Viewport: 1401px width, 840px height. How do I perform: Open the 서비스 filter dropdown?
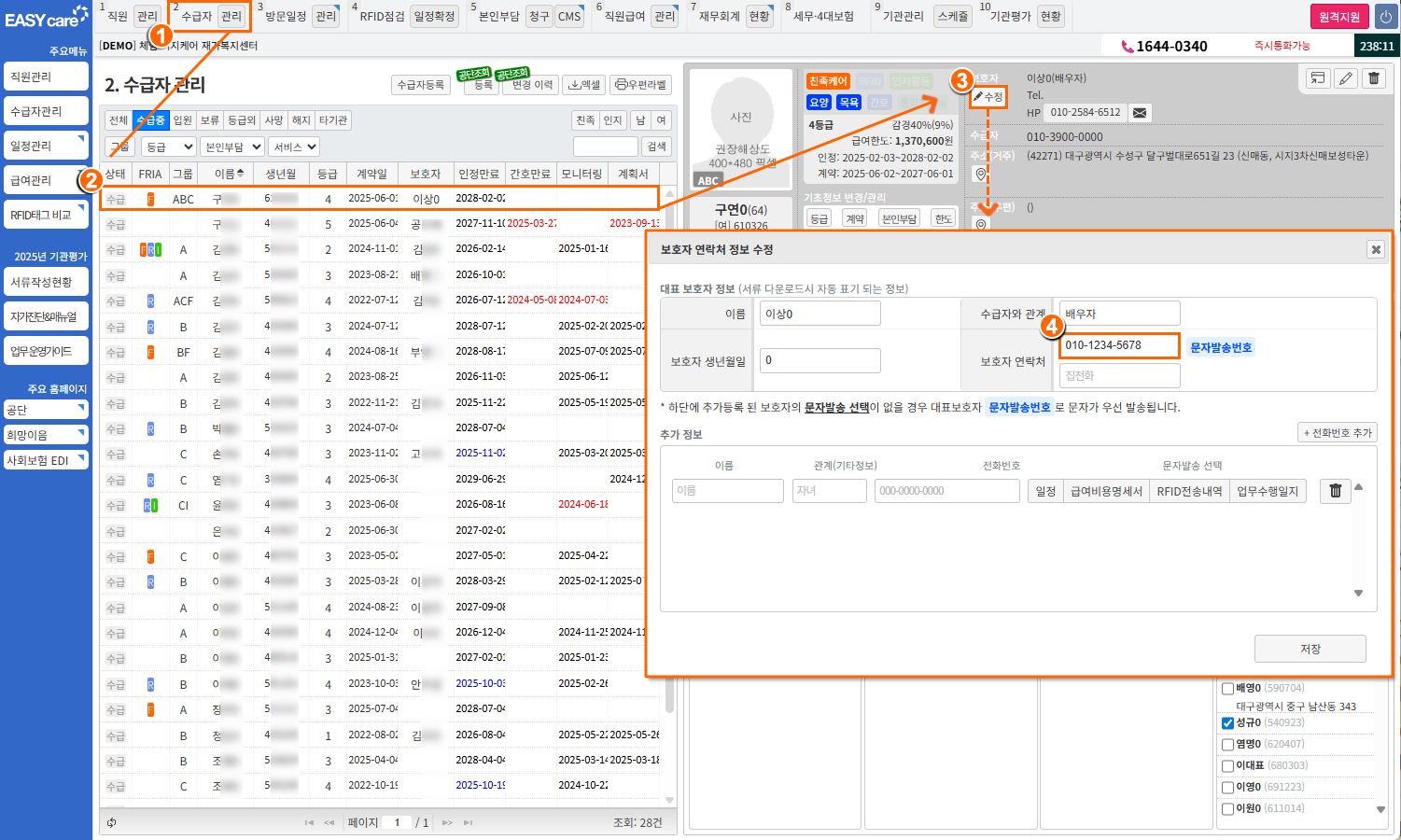[x=295, y=147]
